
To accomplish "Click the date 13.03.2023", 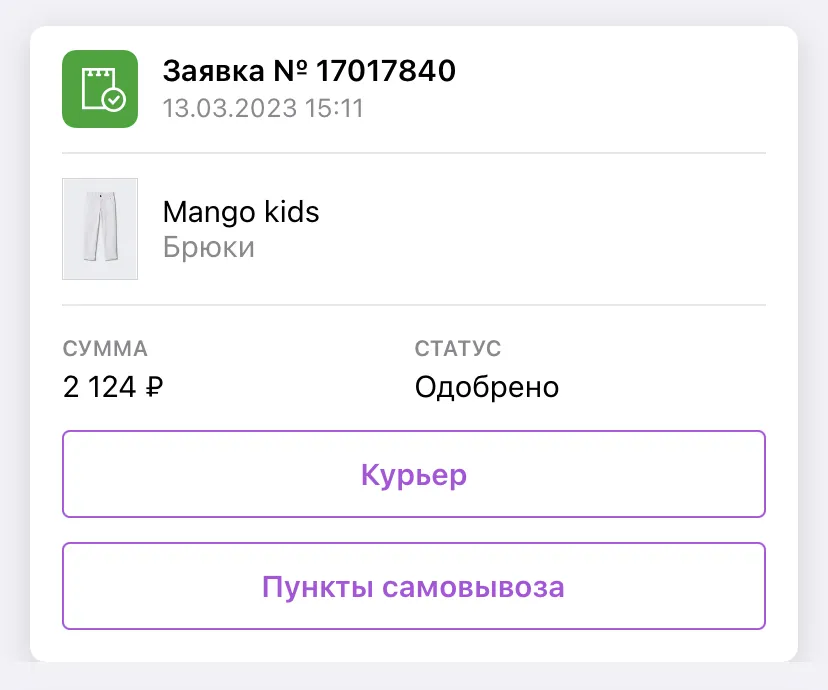I will tap(230, 108).
